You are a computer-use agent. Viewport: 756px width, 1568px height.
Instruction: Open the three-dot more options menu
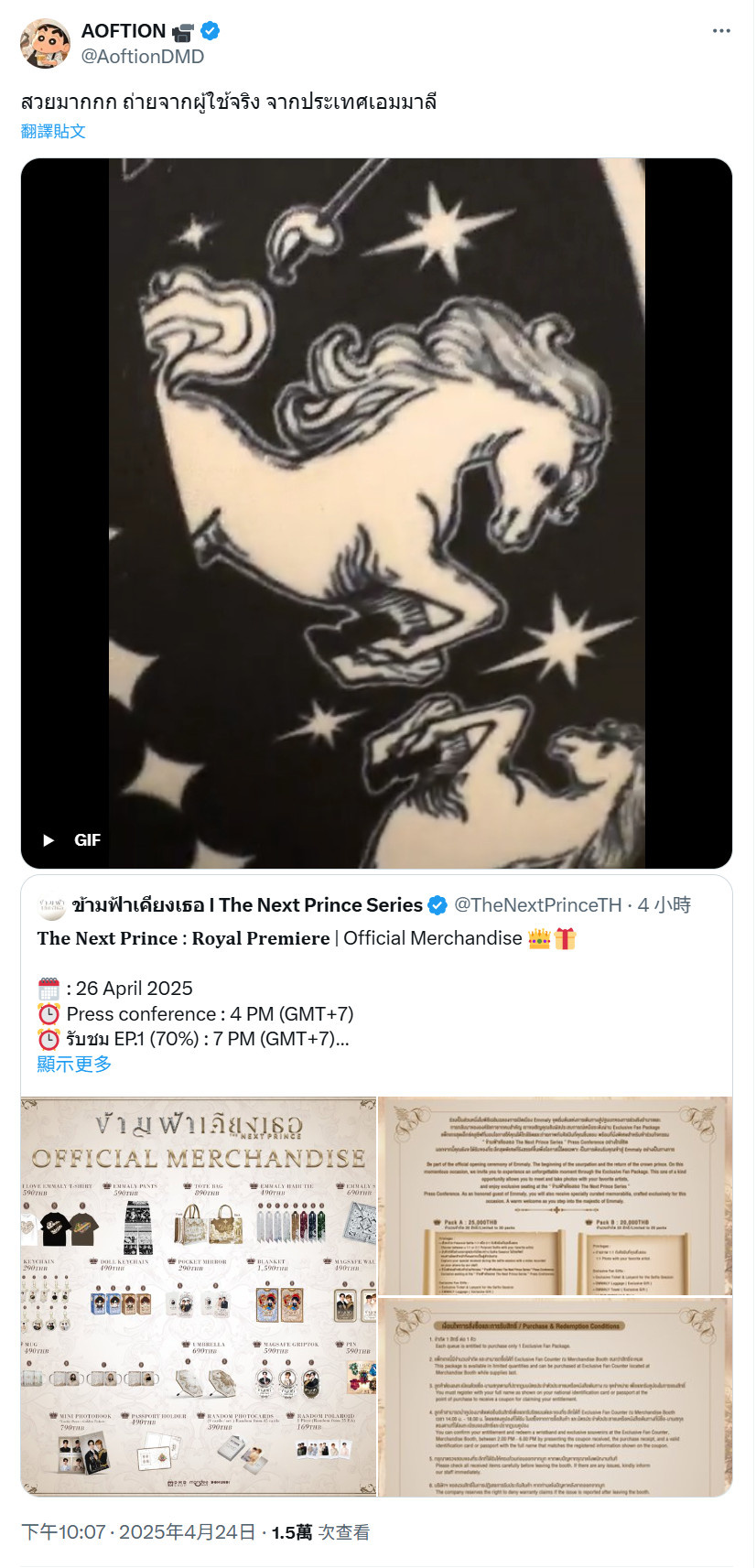(x=721, y=31)
